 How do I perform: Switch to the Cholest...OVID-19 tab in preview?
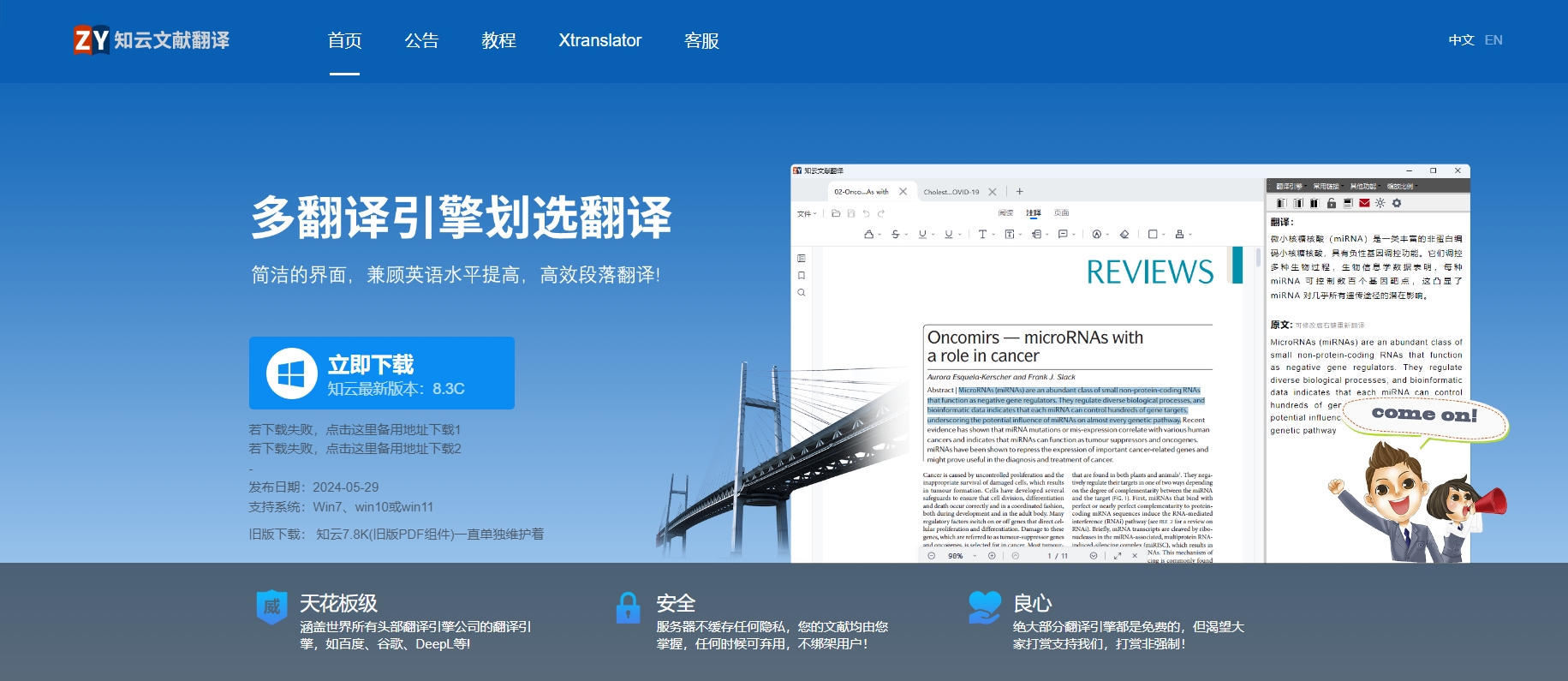point(951,192)
